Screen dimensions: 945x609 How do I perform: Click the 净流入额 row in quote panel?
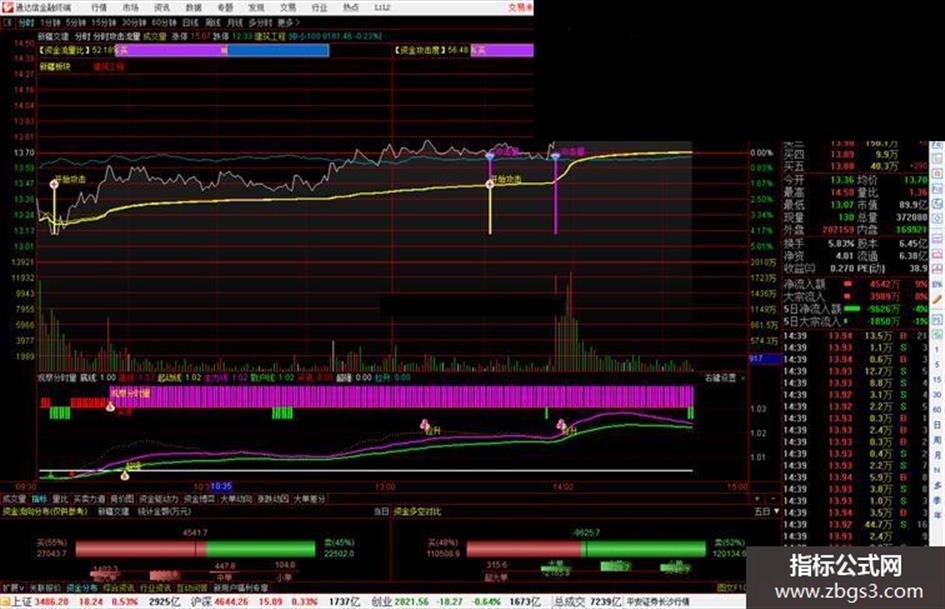(855, 283)
